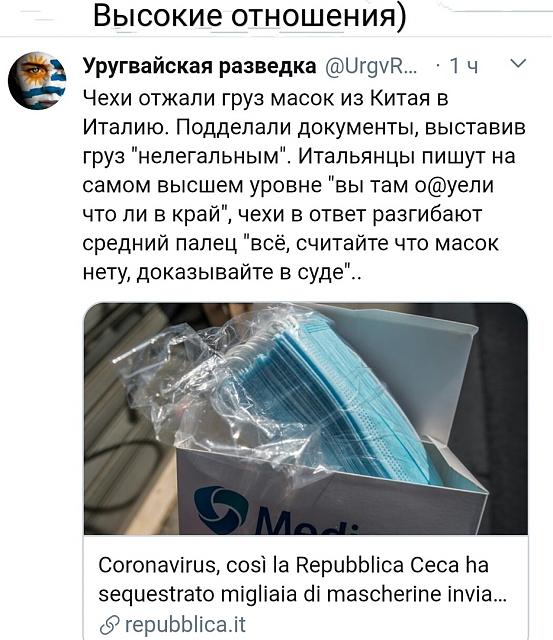Click the @UrgvR… account handle
This screenshot has height=640, width=553.
pyautogui.click(x=371, y=66)
